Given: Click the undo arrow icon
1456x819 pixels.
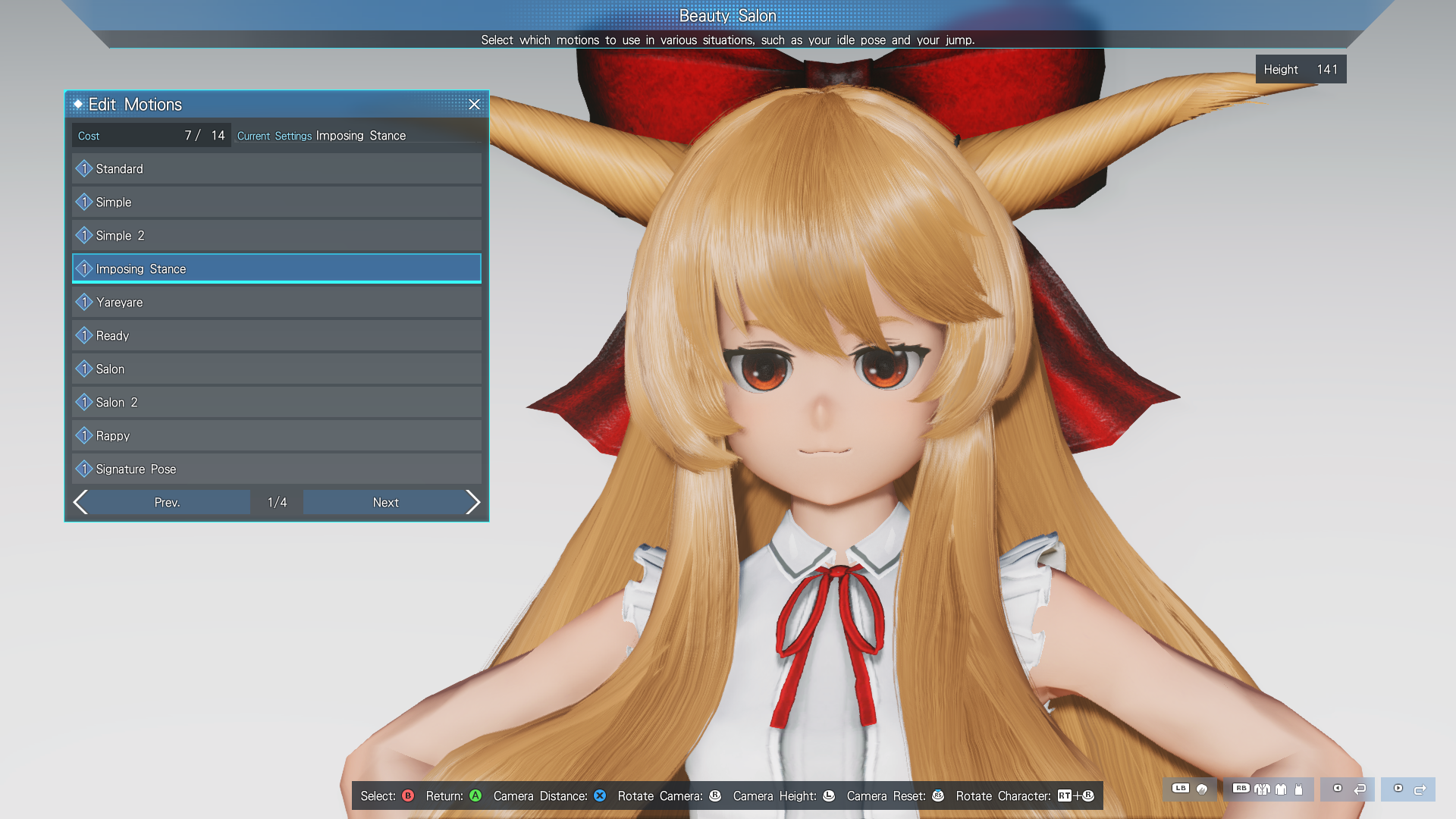Looking at the screenshot, I should pyautogui.click(x=1360, y=789).
